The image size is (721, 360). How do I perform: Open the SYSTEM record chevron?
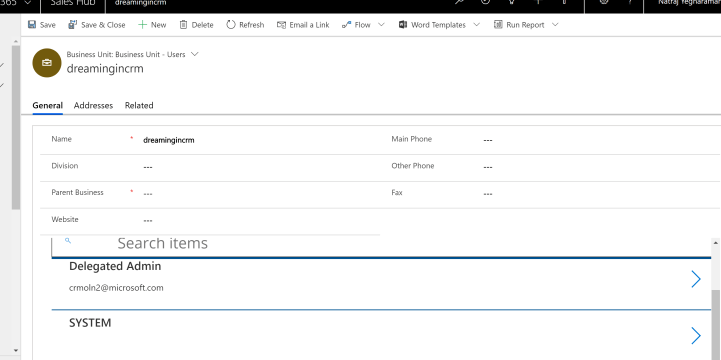pos(696,336)
